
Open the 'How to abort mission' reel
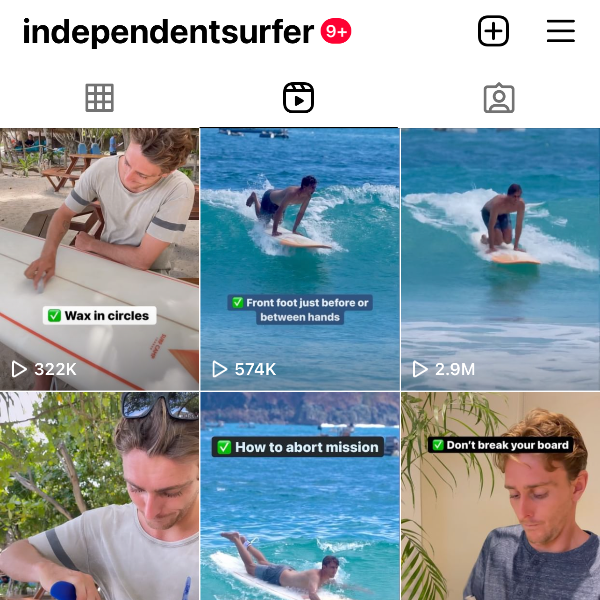click(300, 496)
